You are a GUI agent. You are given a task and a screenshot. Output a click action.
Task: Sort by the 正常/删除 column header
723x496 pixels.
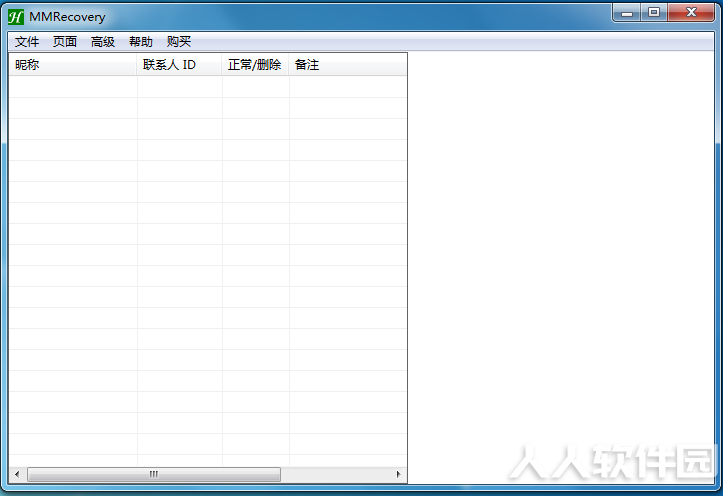click(x=255, y=65)
